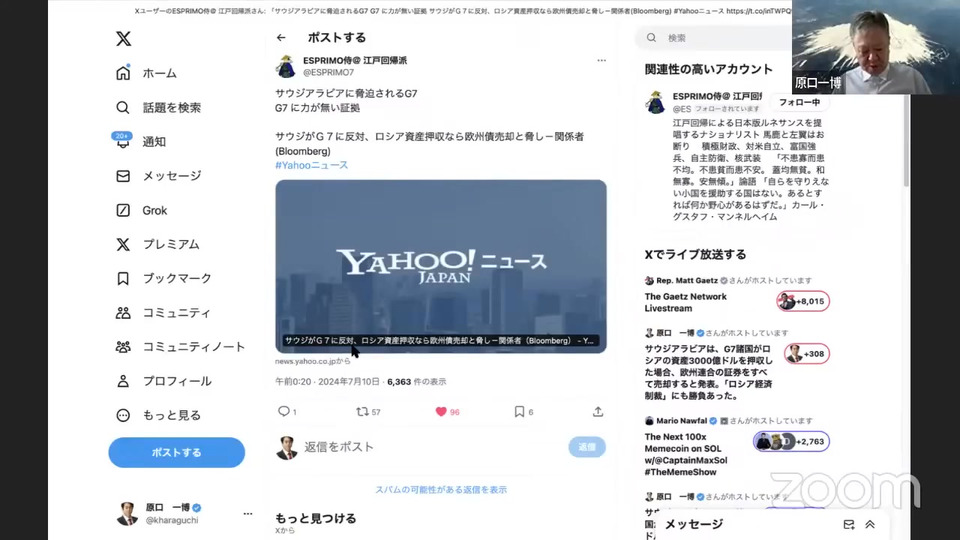Click Mario Nawfal host name
Viewport: 960px width, 540px height.
(681, 421)
